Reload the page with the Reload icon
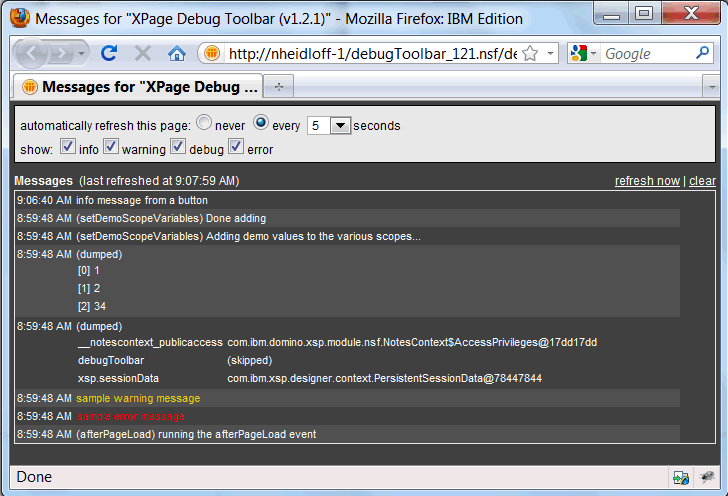 pyautogui.click(x=109, y=53)
